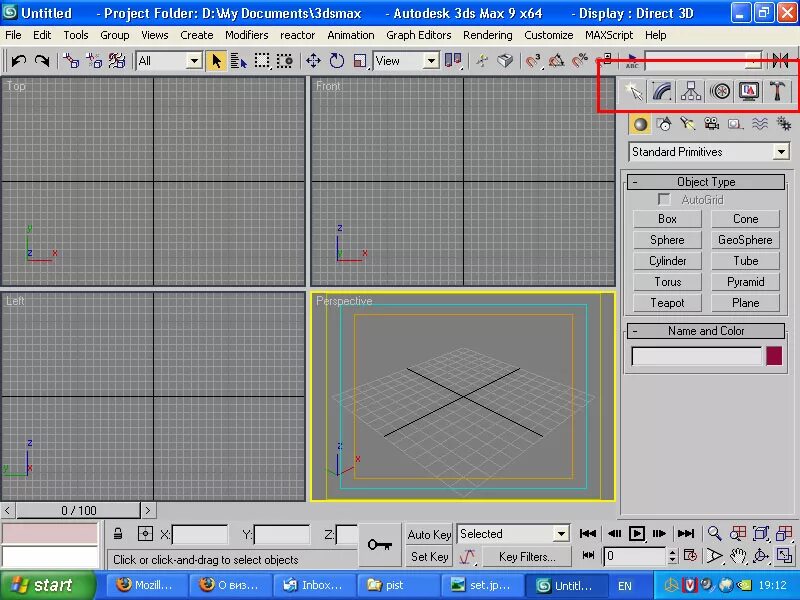Activate Select and Uniform Scale tool
The width and height of the screenshot is (800, 600).
tap(360, 61)
